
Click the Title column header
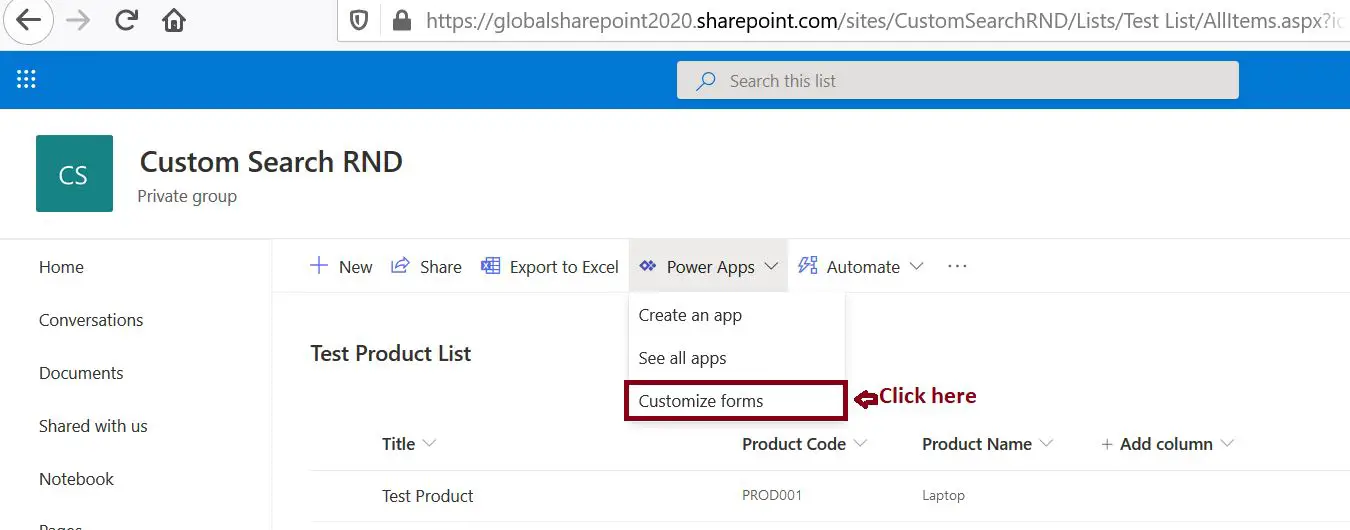coord(398,444)
